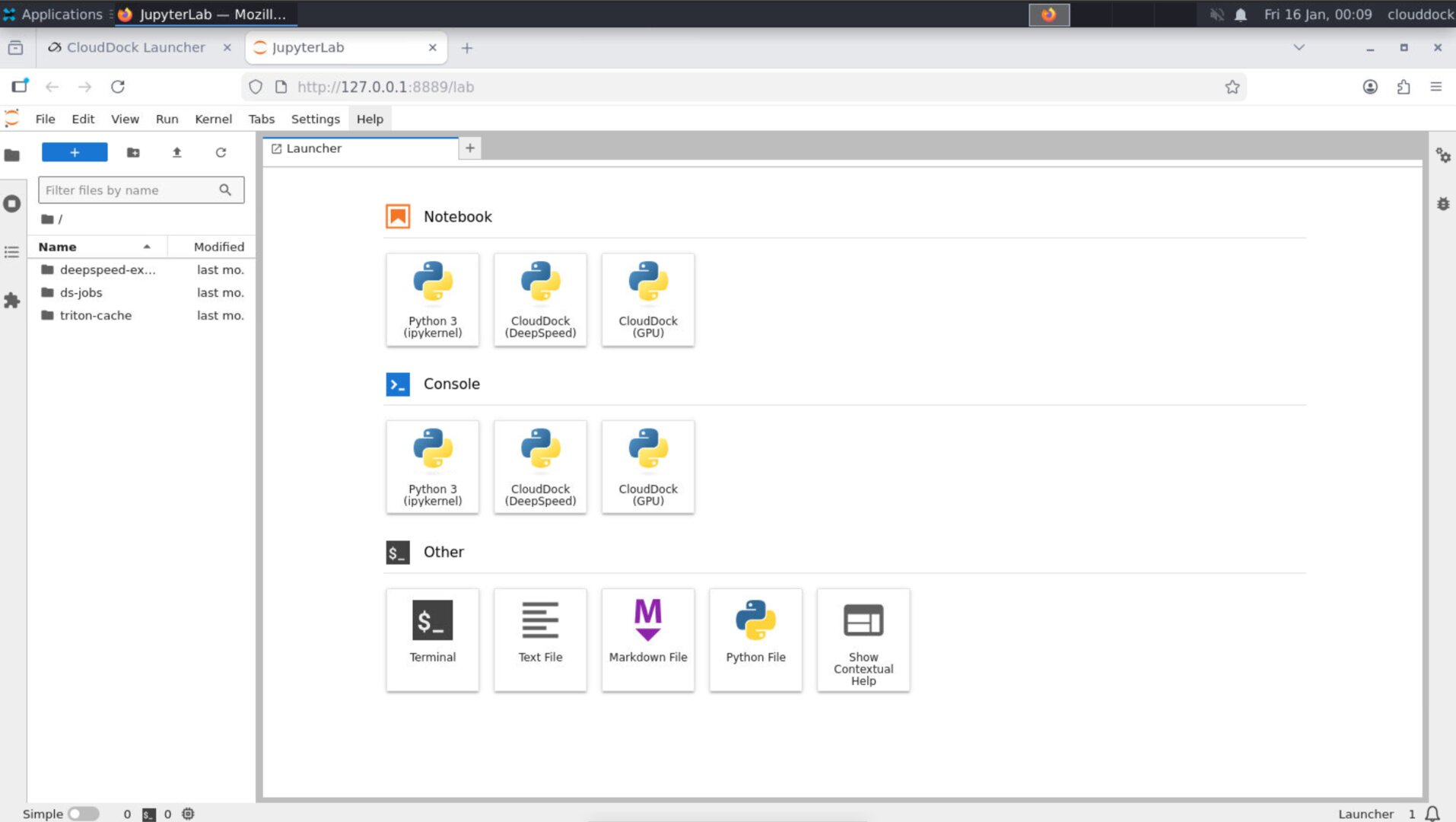
Task: Open the running terminals and kernels panel
Action: pos(12,203)
